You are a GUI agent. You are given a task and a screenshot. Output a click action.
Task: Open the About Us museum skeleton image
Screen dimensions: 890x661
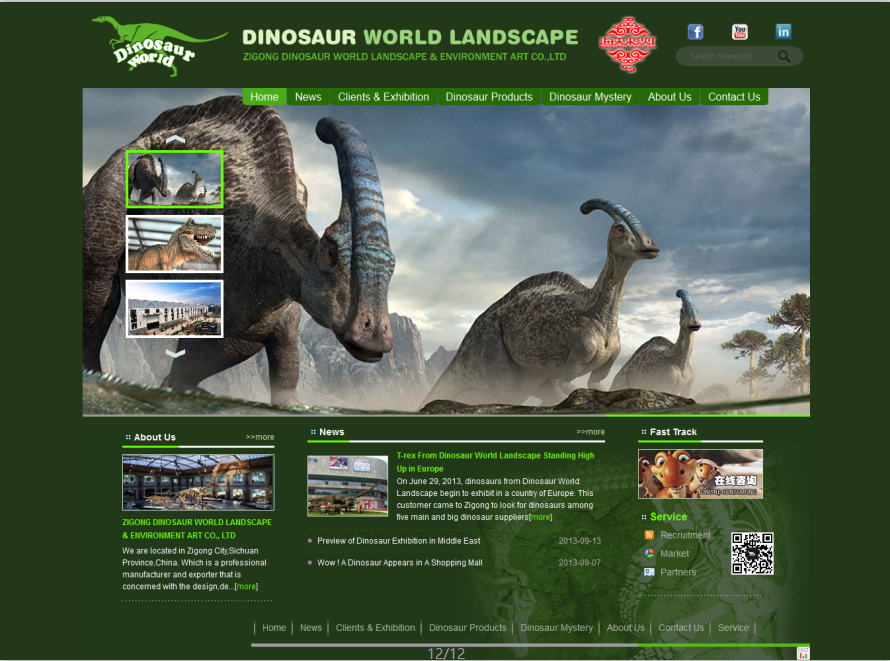point(198,482)
